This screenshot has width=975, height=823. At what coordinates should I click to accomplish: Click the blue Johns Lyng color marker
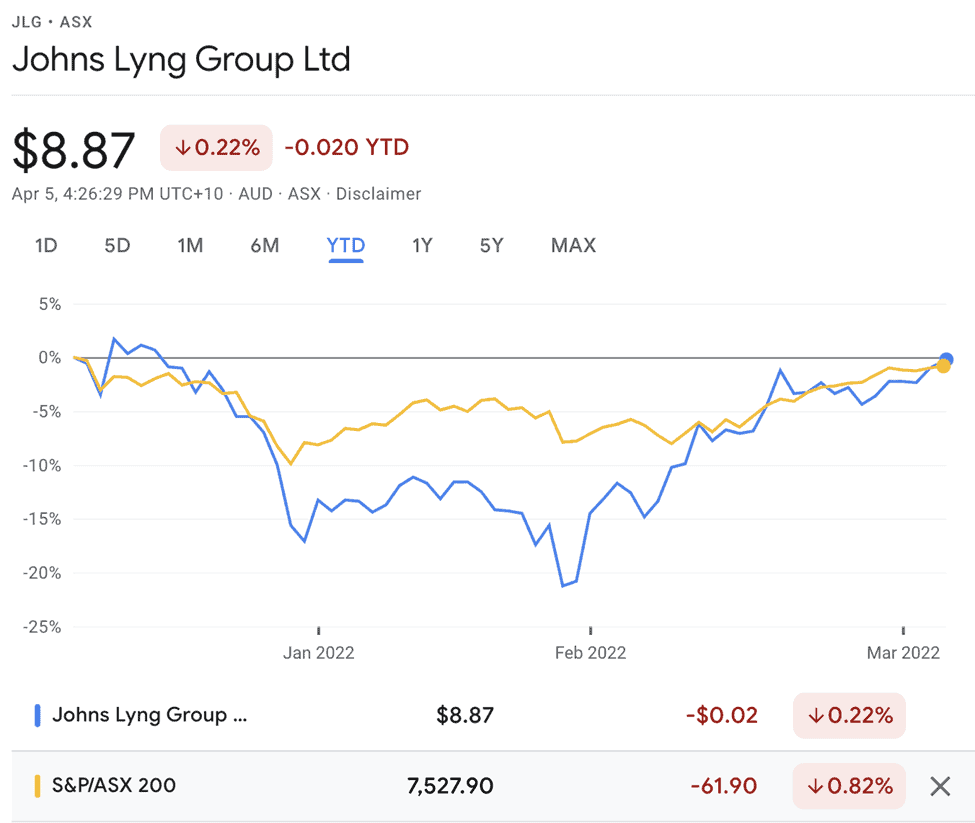click(x=37, y=715)
